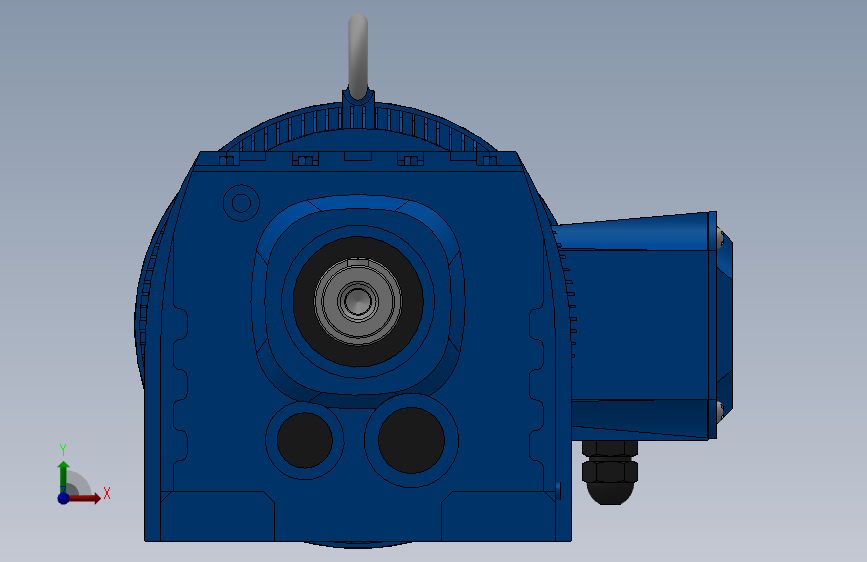Select the lower-right black bore hole

411,440
